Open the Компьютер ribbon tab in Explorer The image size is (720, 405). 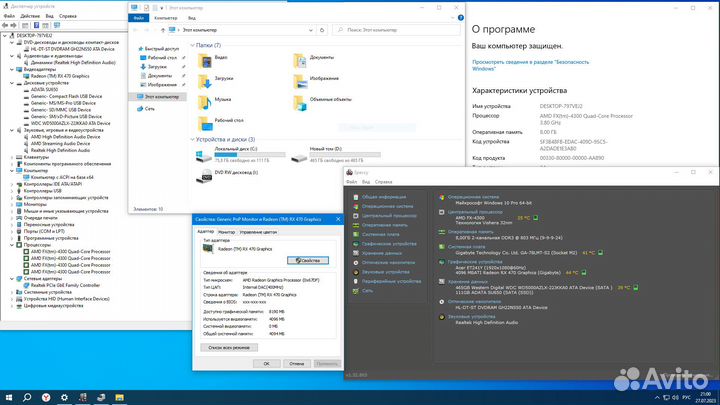click(166, 18)
